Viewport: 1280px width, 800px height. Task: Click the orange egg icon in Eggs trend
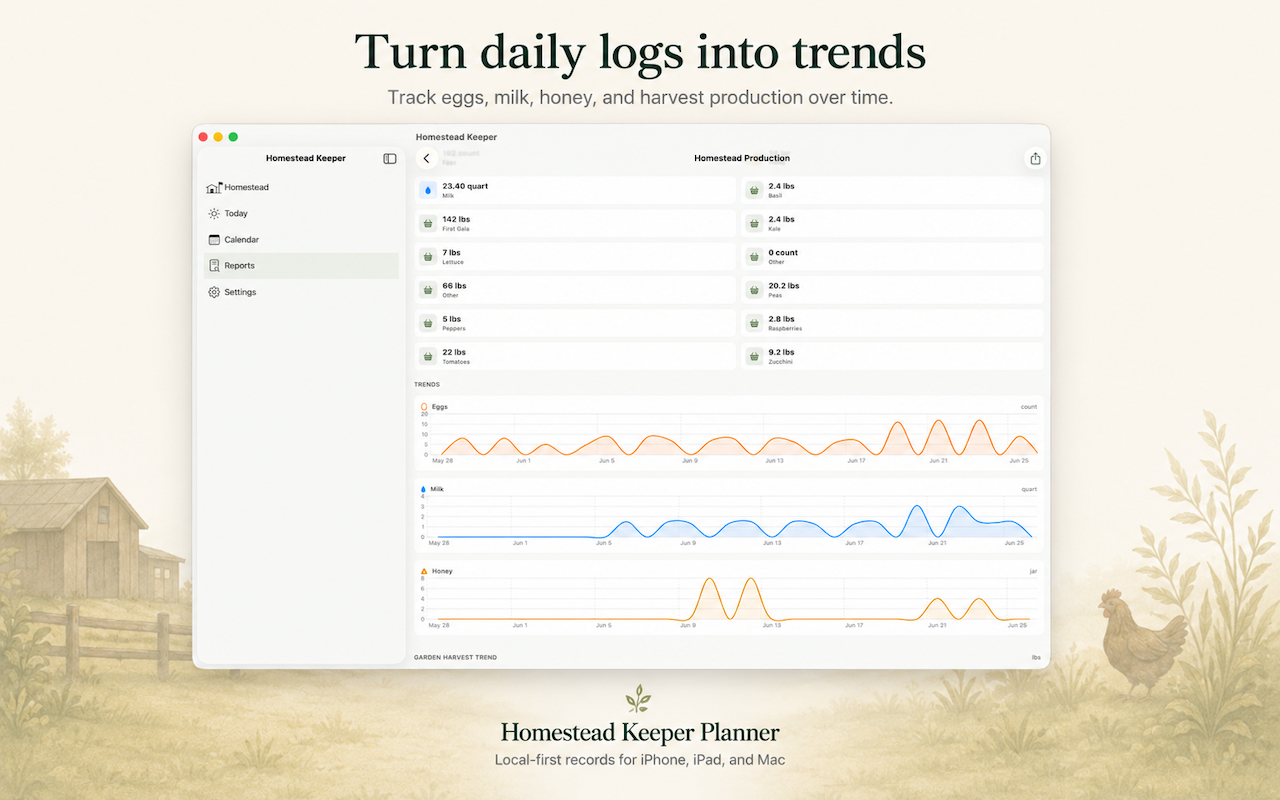click(x=424, y=407)
